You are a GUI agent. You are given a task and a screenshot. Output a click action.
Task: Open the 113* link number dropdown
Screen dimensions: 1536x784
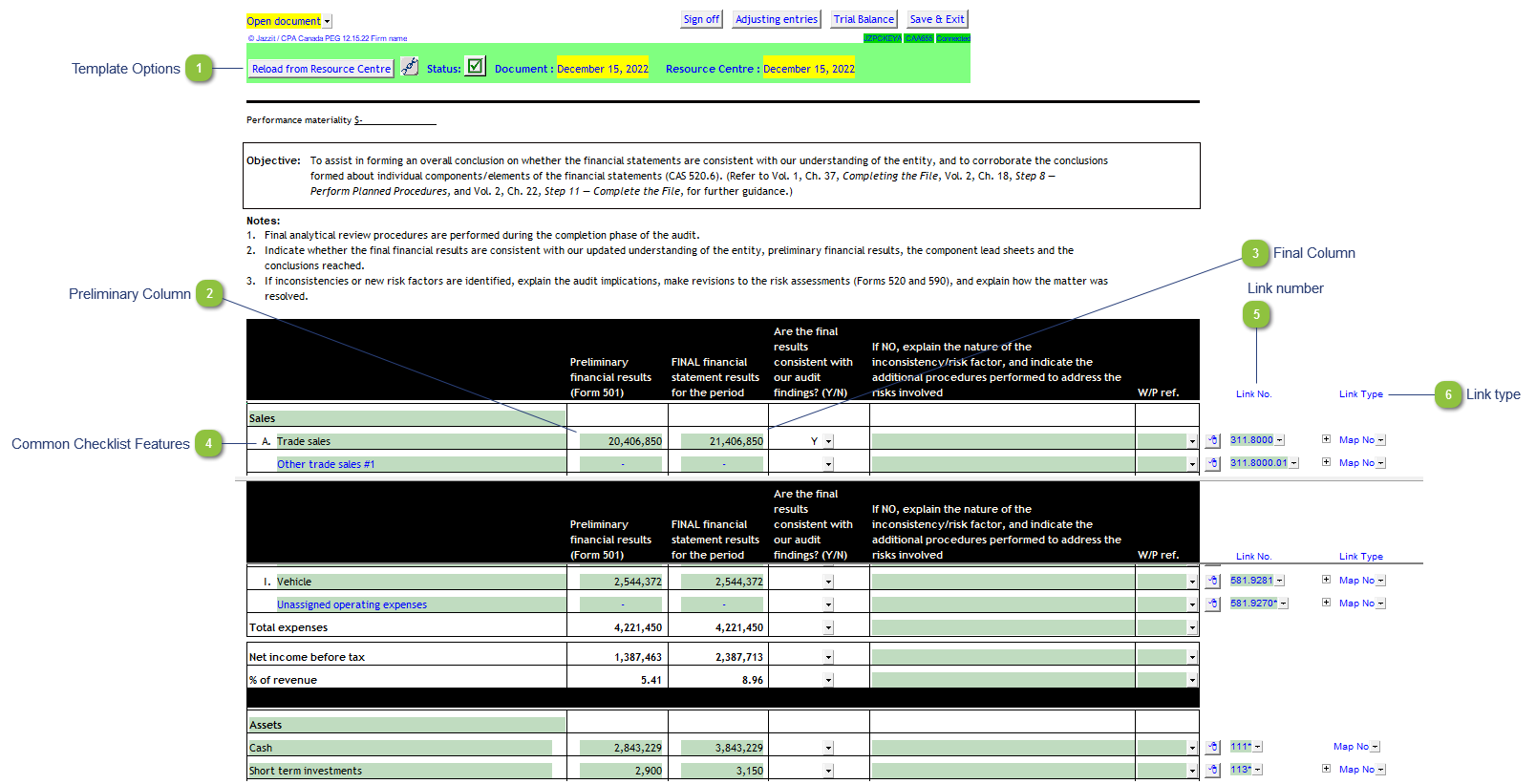(x=1258, y=770)
